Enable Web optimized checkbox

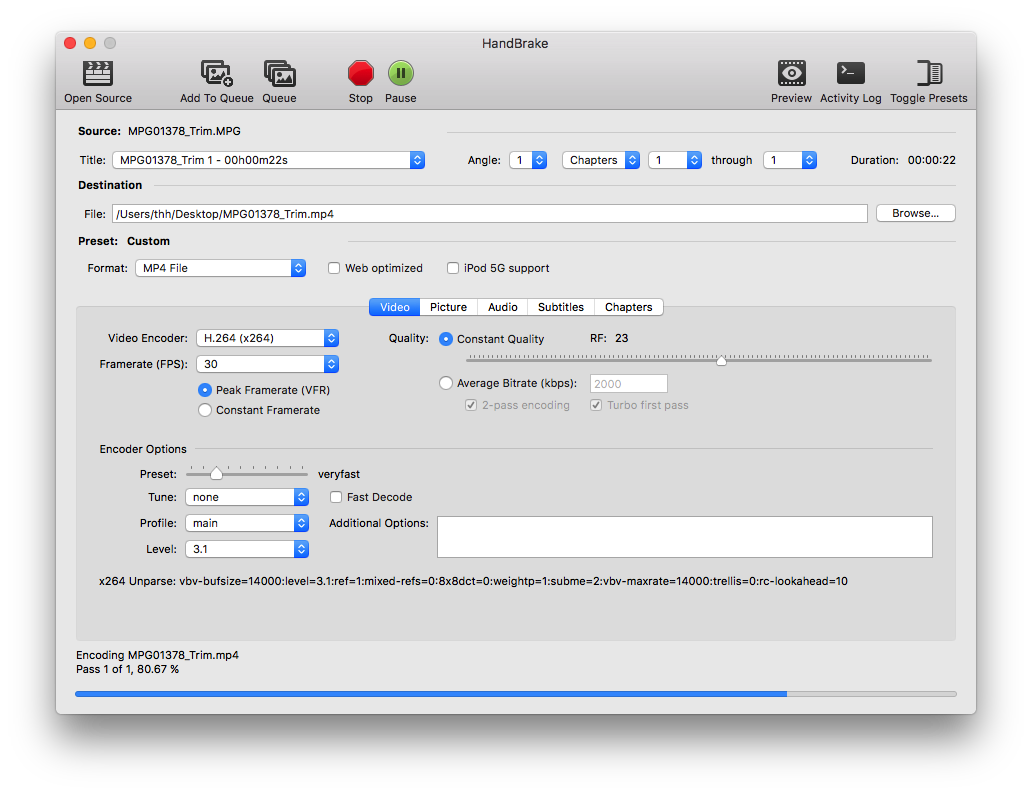(x=334, y=268)
